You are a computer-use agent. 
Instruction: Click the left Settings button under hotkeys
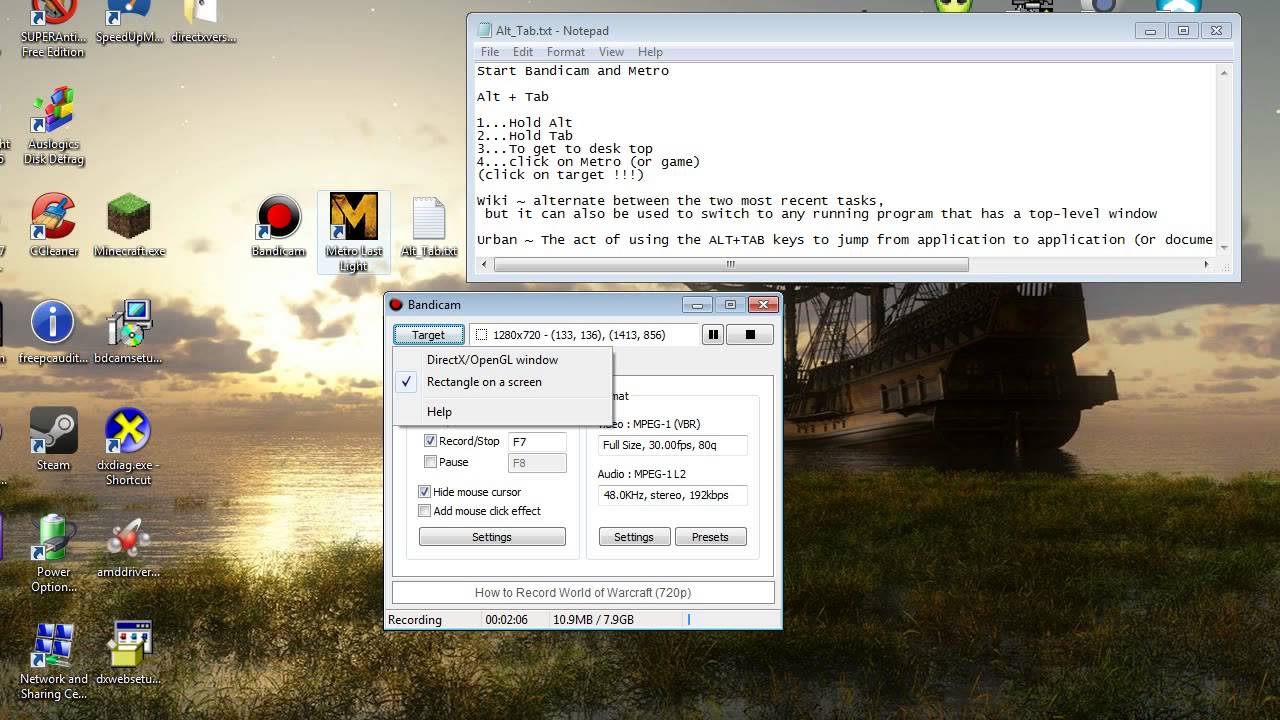pyautogui.click(x=492, y=537)
